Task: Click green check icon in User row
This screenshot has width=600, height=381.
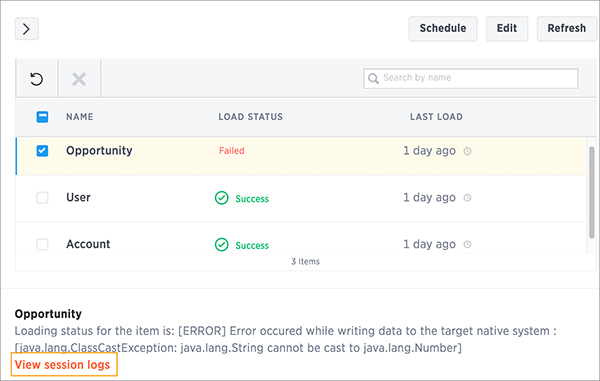Action: [222, 198]
